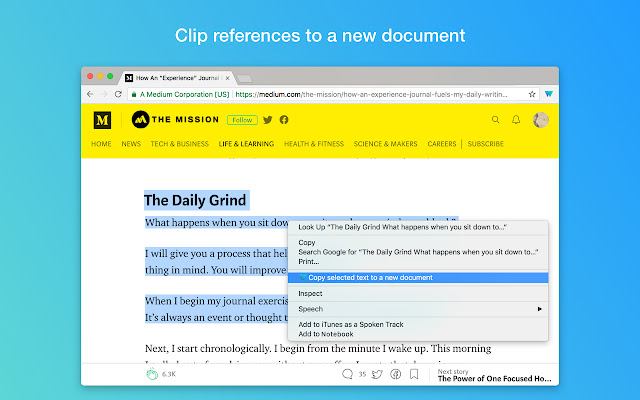Viewport: 640px width, 400px height.
Task: Open responses via comment bubble icon
Action: [x=347, y=374]
